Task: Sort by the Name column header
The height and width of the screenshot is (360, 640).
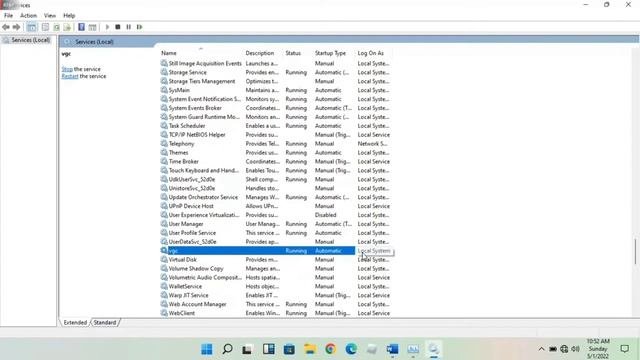Action: point(169,53)
